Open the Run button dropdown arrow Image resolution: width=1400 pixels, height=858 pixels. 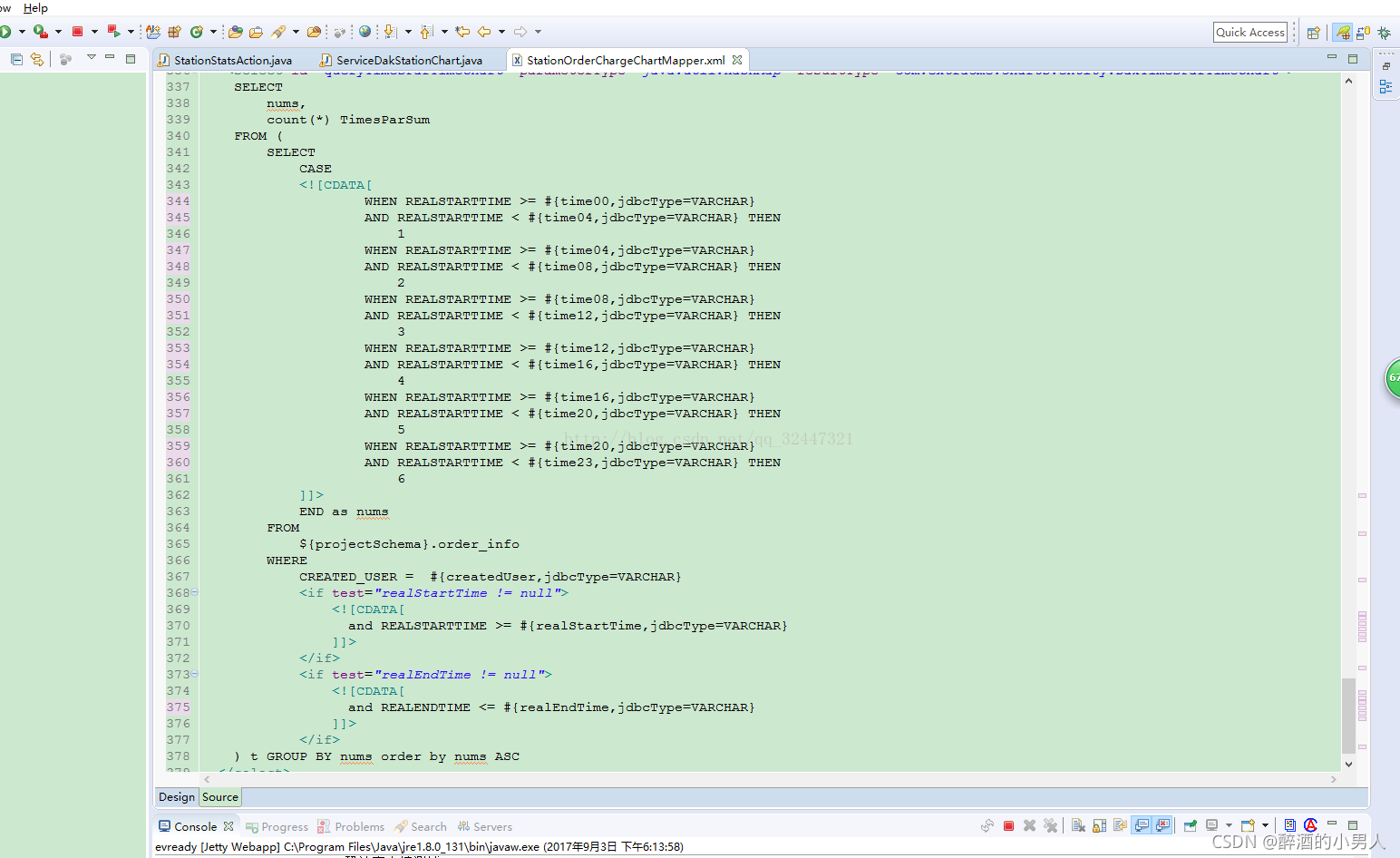click(x=22, y=32)
